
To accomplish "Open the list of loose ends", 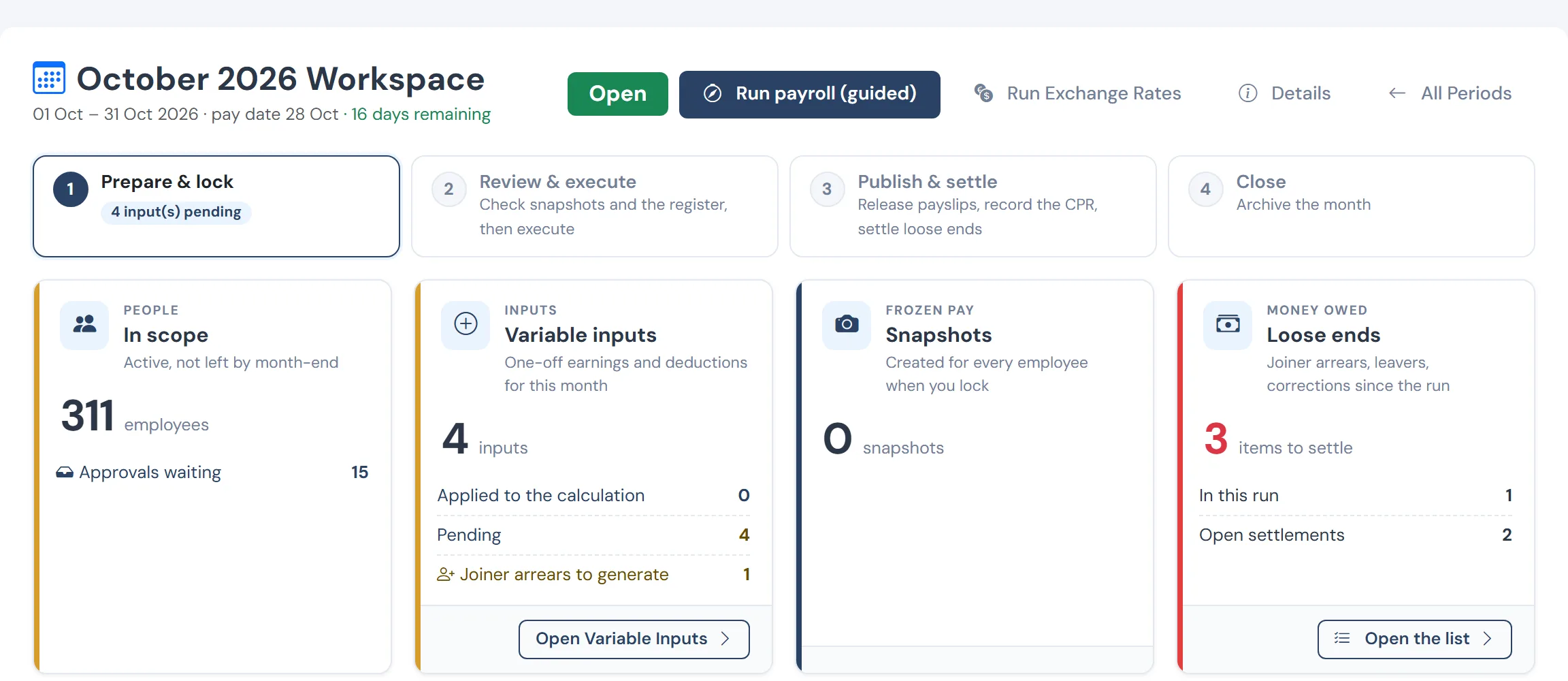I will [1415, 639].
